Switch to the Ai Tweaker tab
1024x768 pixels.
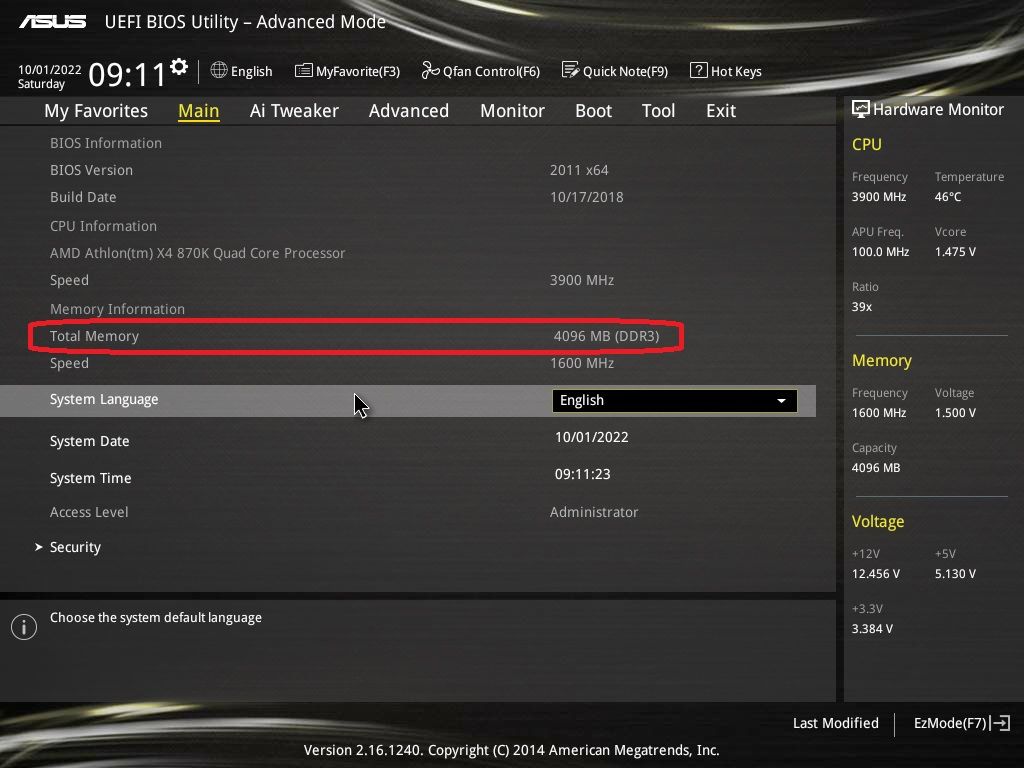click(x=294, y=111)
